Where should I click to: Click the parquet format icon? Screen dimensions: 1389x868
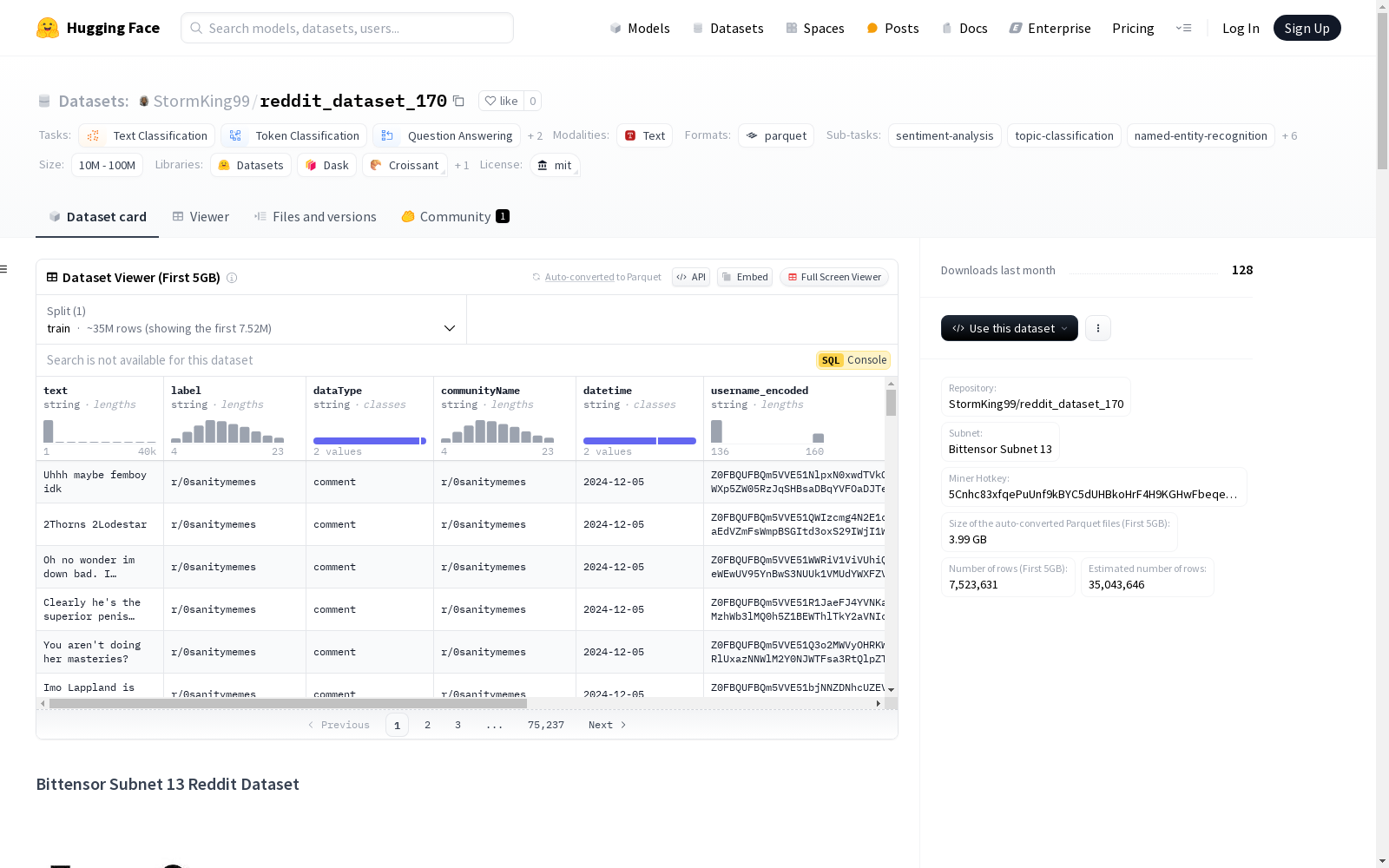(x=752, y=136)
